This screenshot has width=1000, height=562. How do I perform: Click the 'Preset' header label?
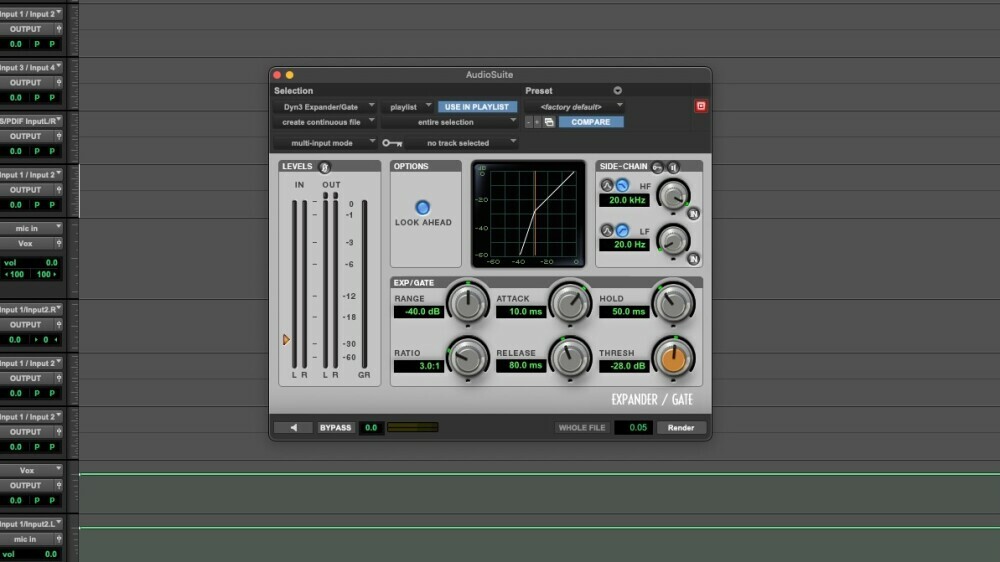538,91
